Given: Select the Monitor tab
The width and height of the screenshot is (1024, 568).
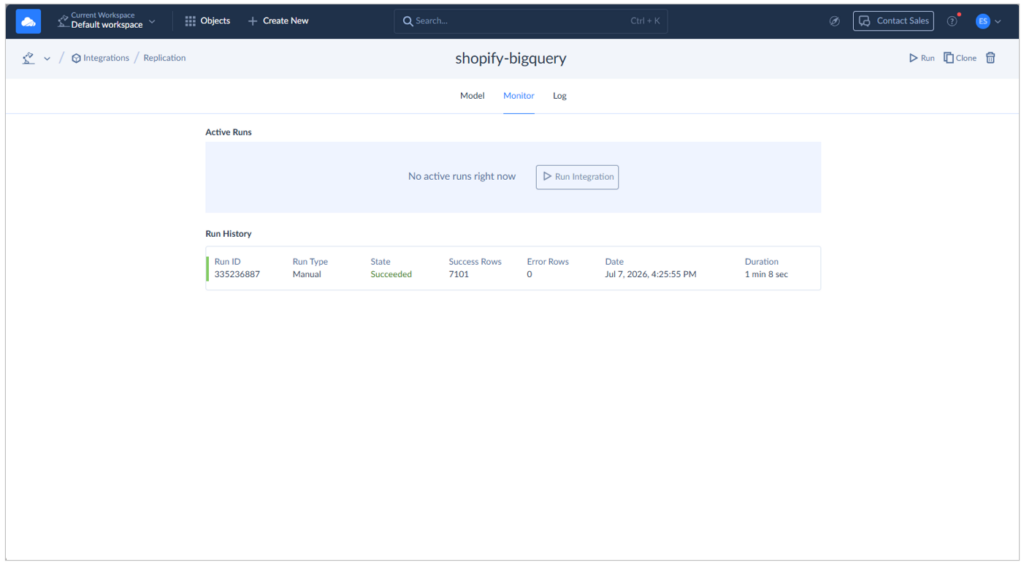Looking at the screenshot, I should pos(519,96).
